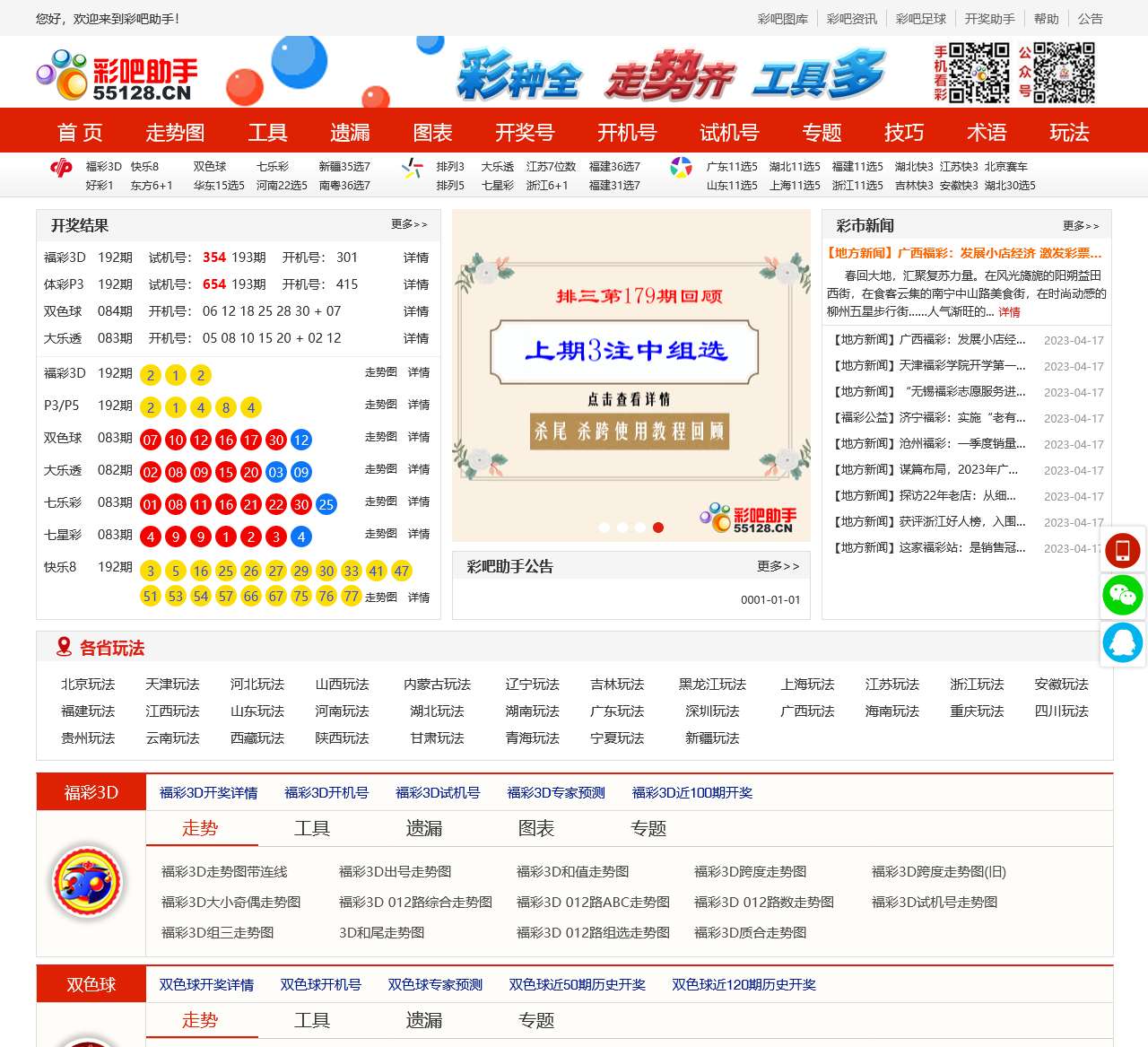Click the 0001-01-01 date in 公告 panel
The width and height of the screenshot is (1148, 1047).
pos(770,600)
